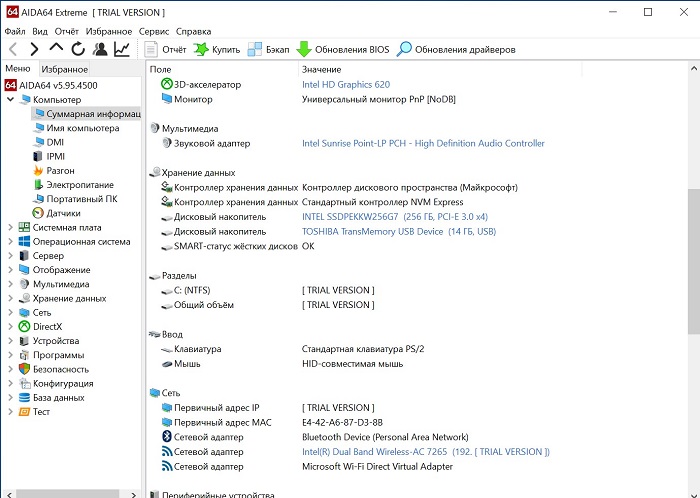Image resolution: width=700 pixels, height=498 pixels.
Task: Select IPMI tree item
Action: click(x=49, y=157)
